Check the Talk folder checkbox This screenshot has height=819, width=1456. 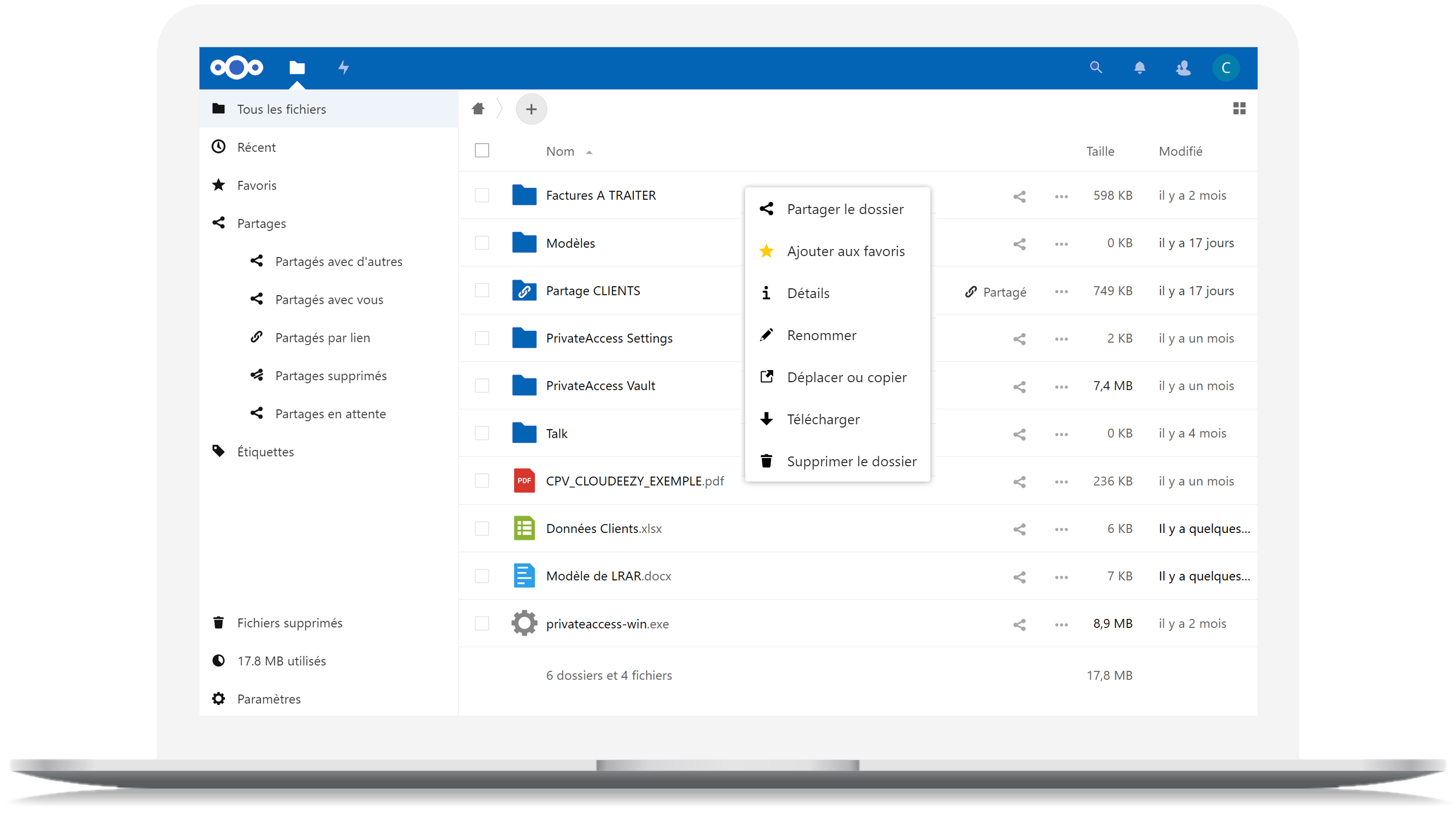[x=482, y=433]
